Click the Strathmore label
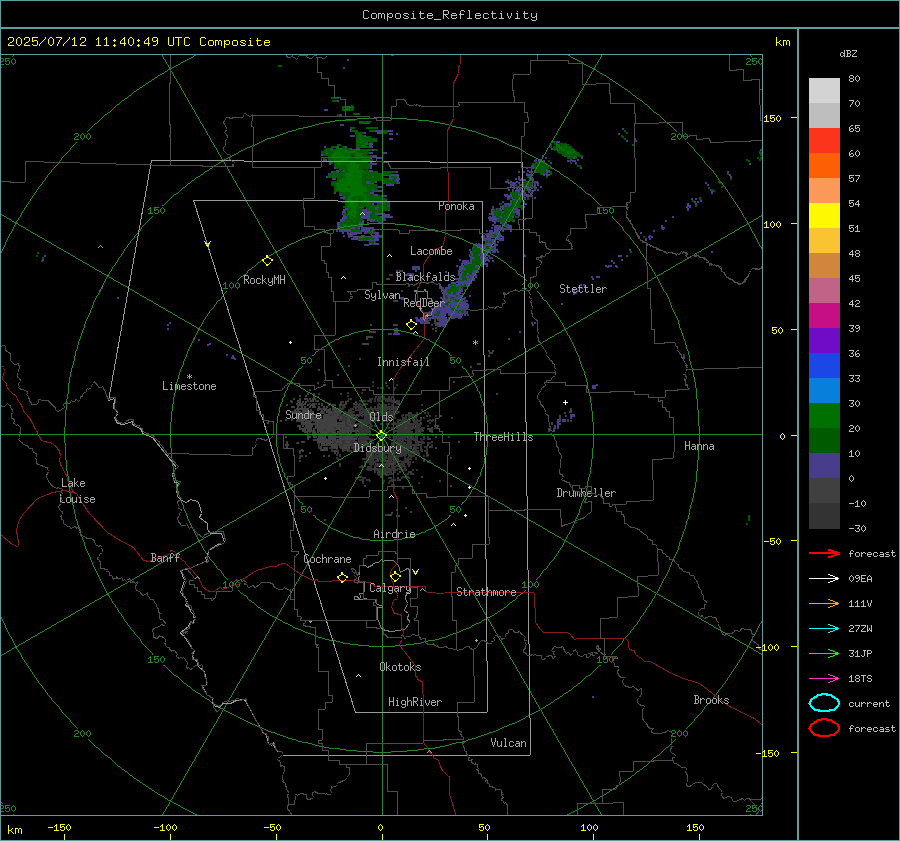Viewport: 900px width, 841px height. [486, 592]
